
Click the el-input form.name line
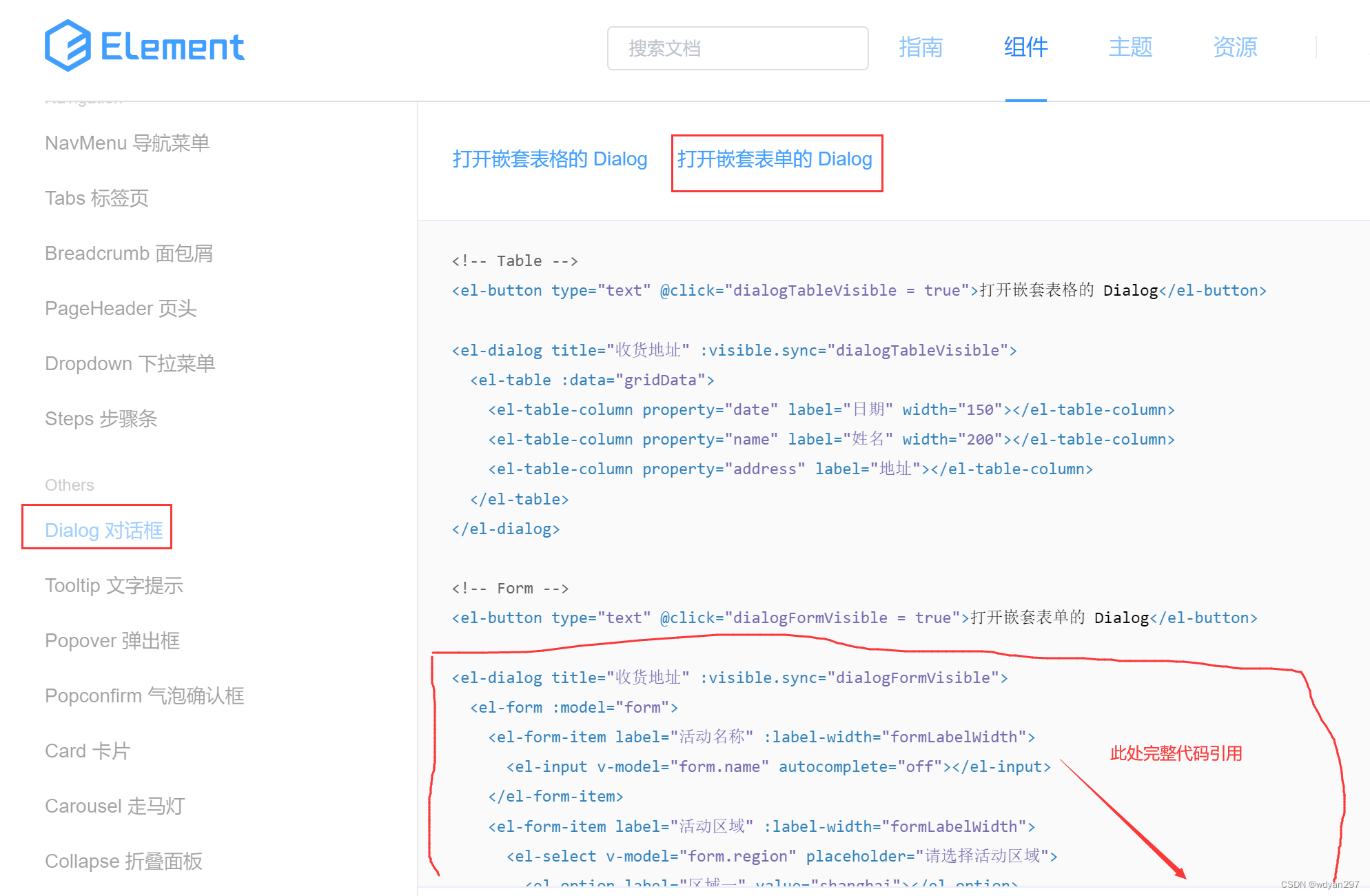click(779, 766)
